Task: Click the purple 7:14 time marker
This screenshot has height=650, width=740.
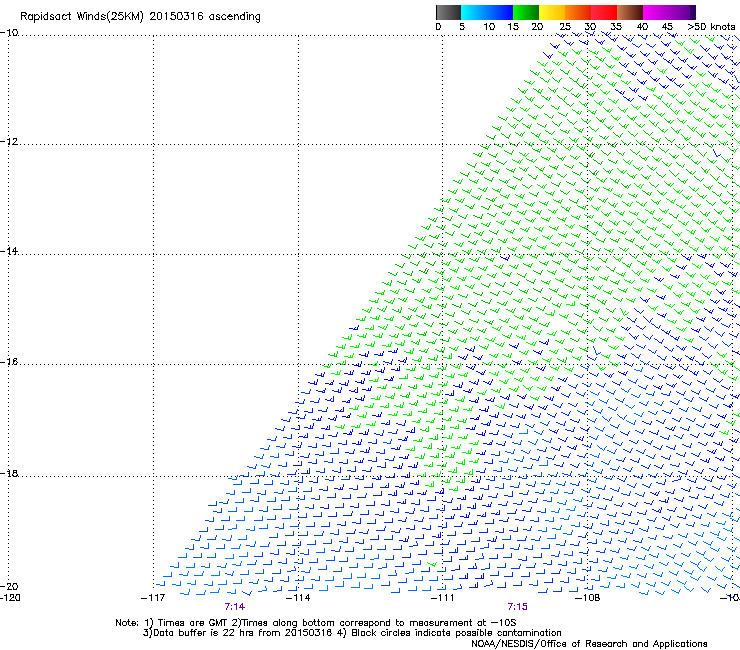Action: click(235, 607)
